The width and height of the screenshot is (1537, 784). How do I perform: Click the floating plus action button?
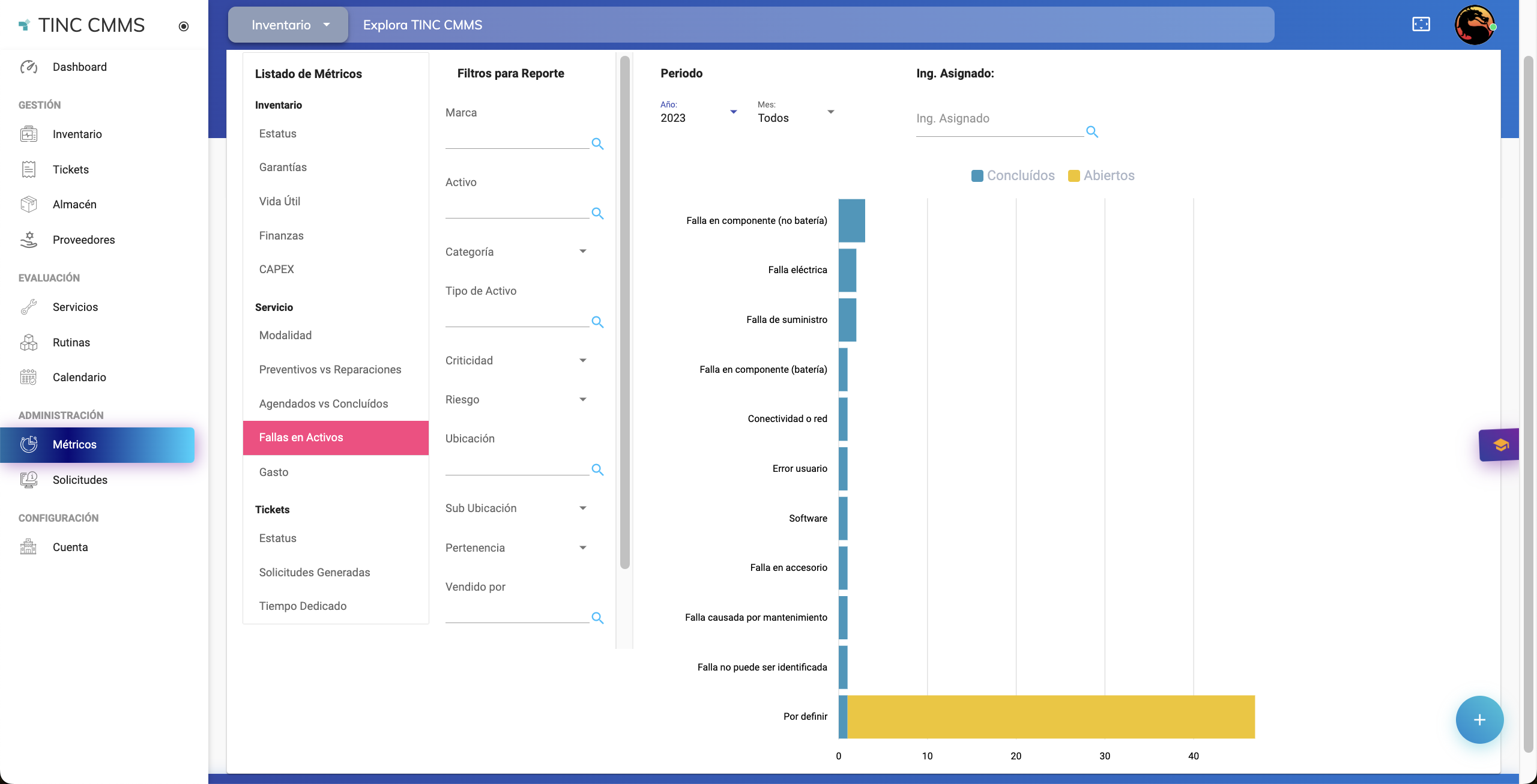pyautogui.click(x=1479, y=719)
